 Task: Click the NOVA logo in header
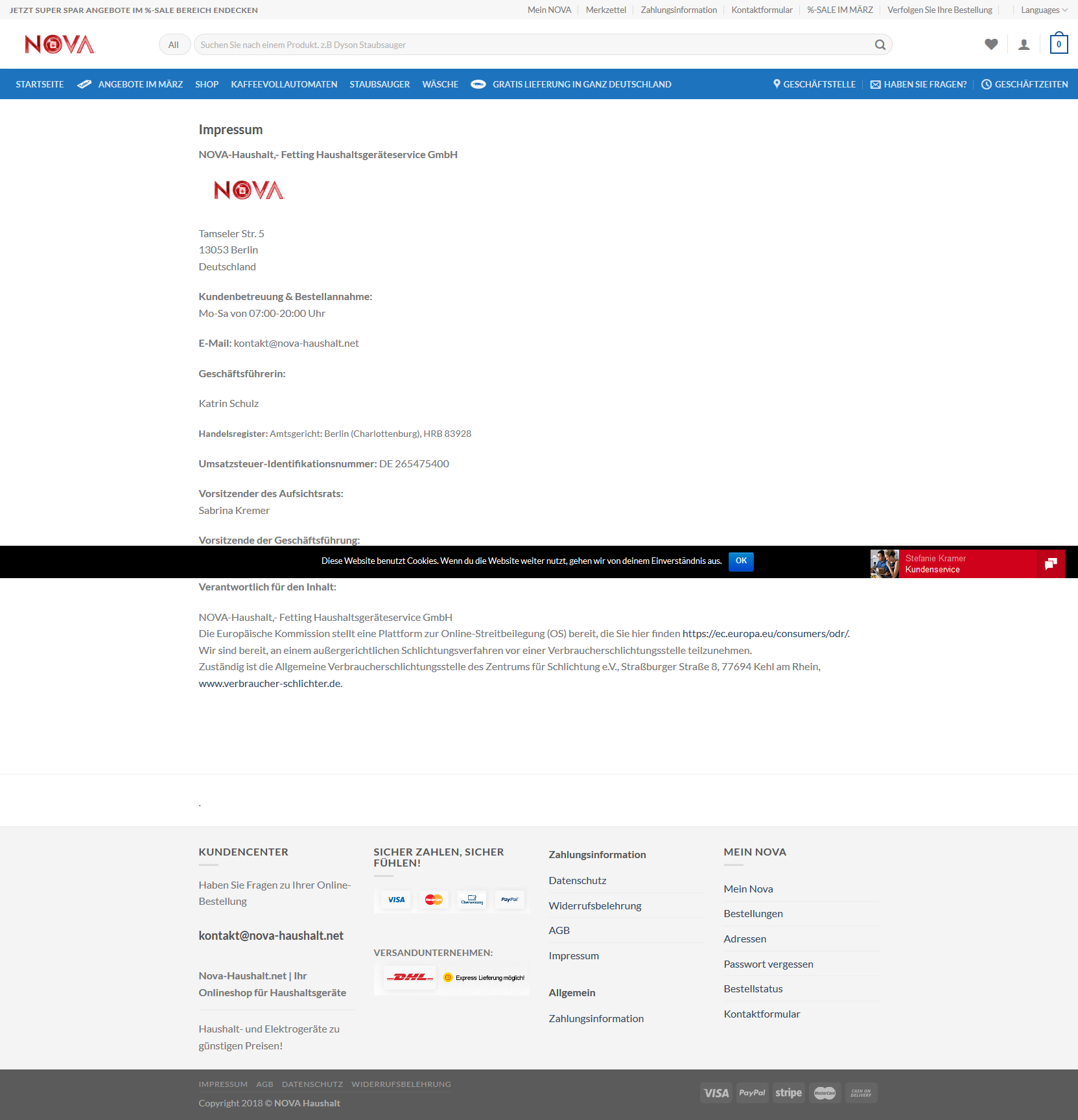60,45
